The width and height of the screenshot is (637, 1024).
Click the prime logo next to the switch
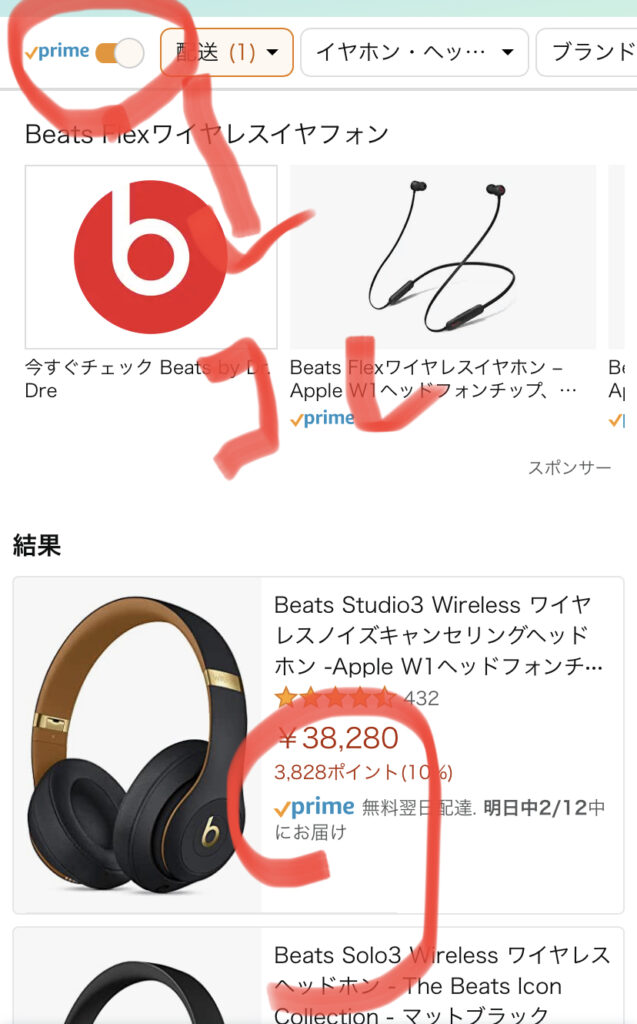[x=57, y=52]
